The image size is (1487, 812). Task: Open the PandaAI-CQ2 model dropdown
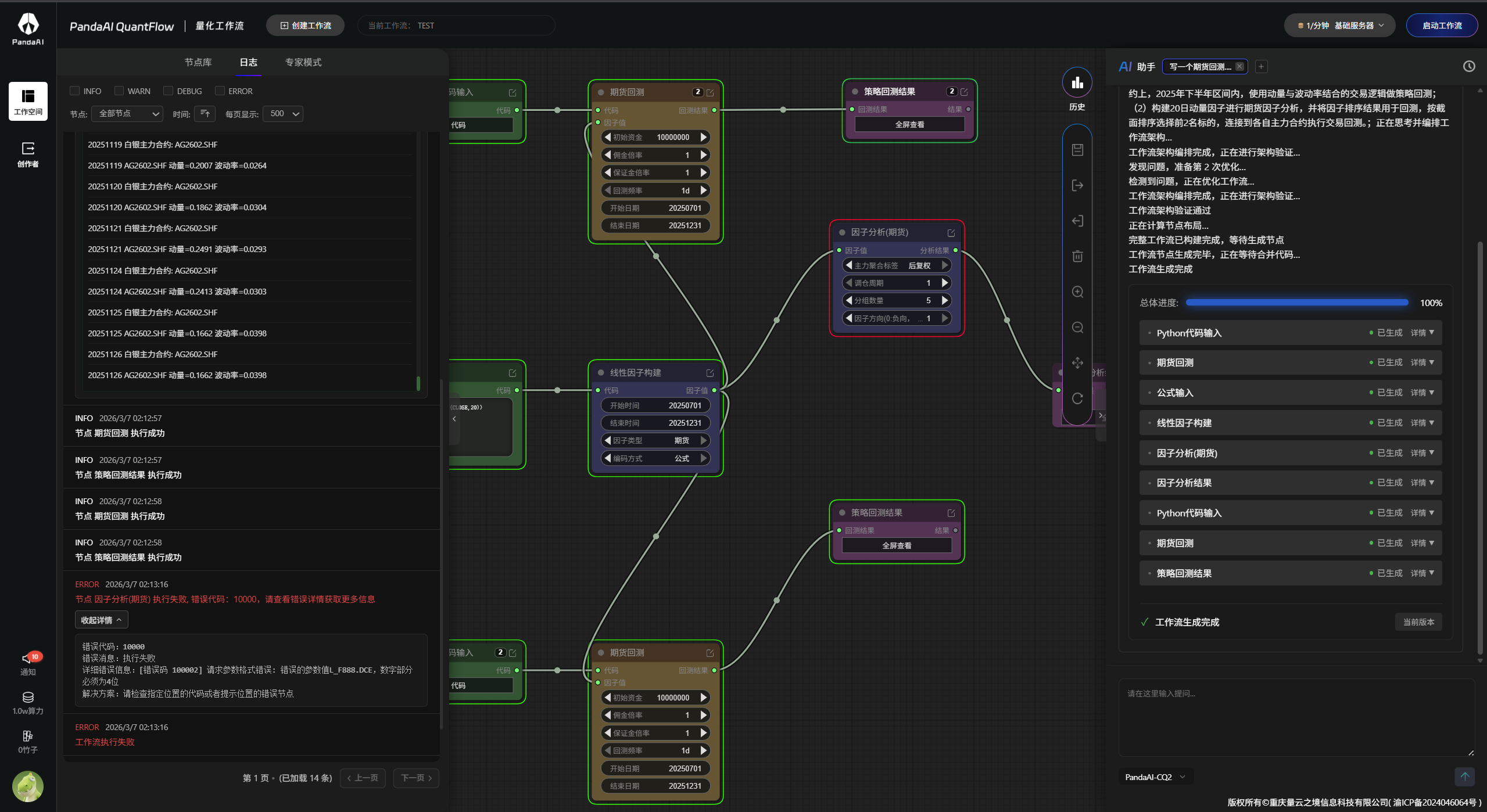coord(1155,777)
